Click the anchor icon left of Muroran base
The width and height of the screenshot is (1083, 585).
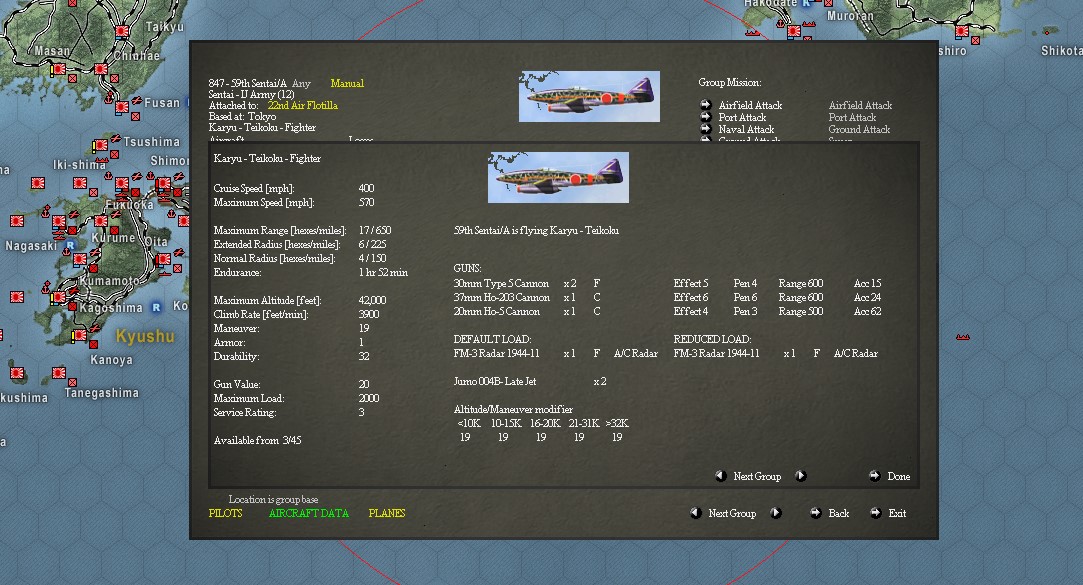(x=780, y=23)
